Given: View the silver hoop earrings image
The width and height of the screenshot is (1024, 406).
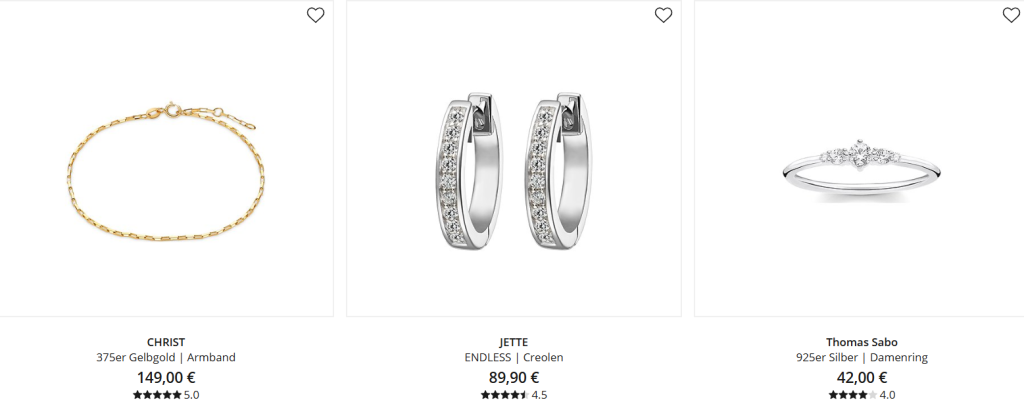Looking at the screenshot, I should (513, 171).
